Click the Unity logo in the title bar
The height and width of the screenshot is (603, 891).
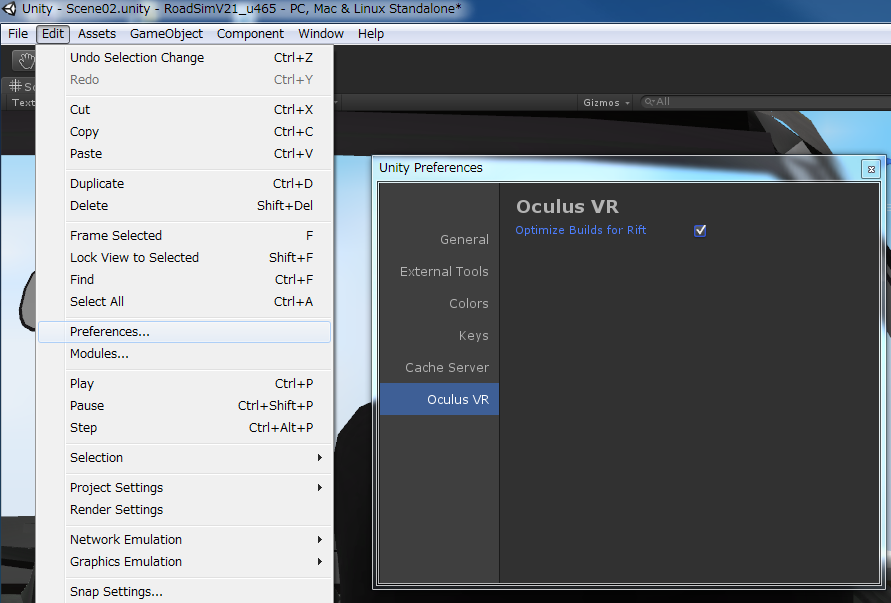pos(9,10)
